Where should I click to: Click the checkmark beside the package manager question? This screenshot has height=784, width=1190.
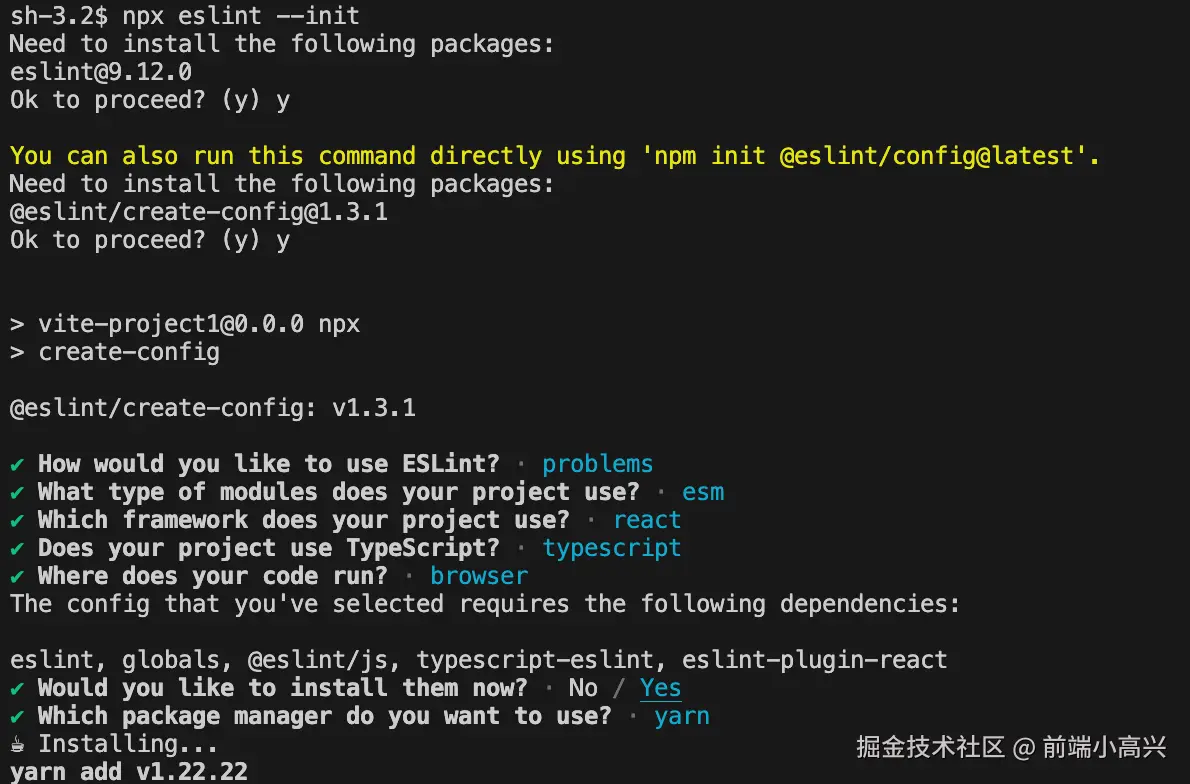[17, 716]
